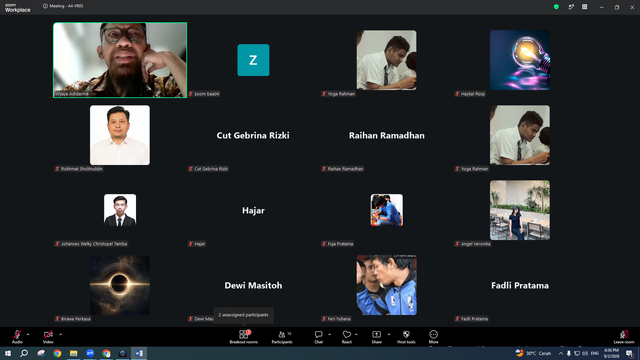Screen dimensions: 640x360
Task: Expand React options arrow
Action: click(x=356, y=334)
